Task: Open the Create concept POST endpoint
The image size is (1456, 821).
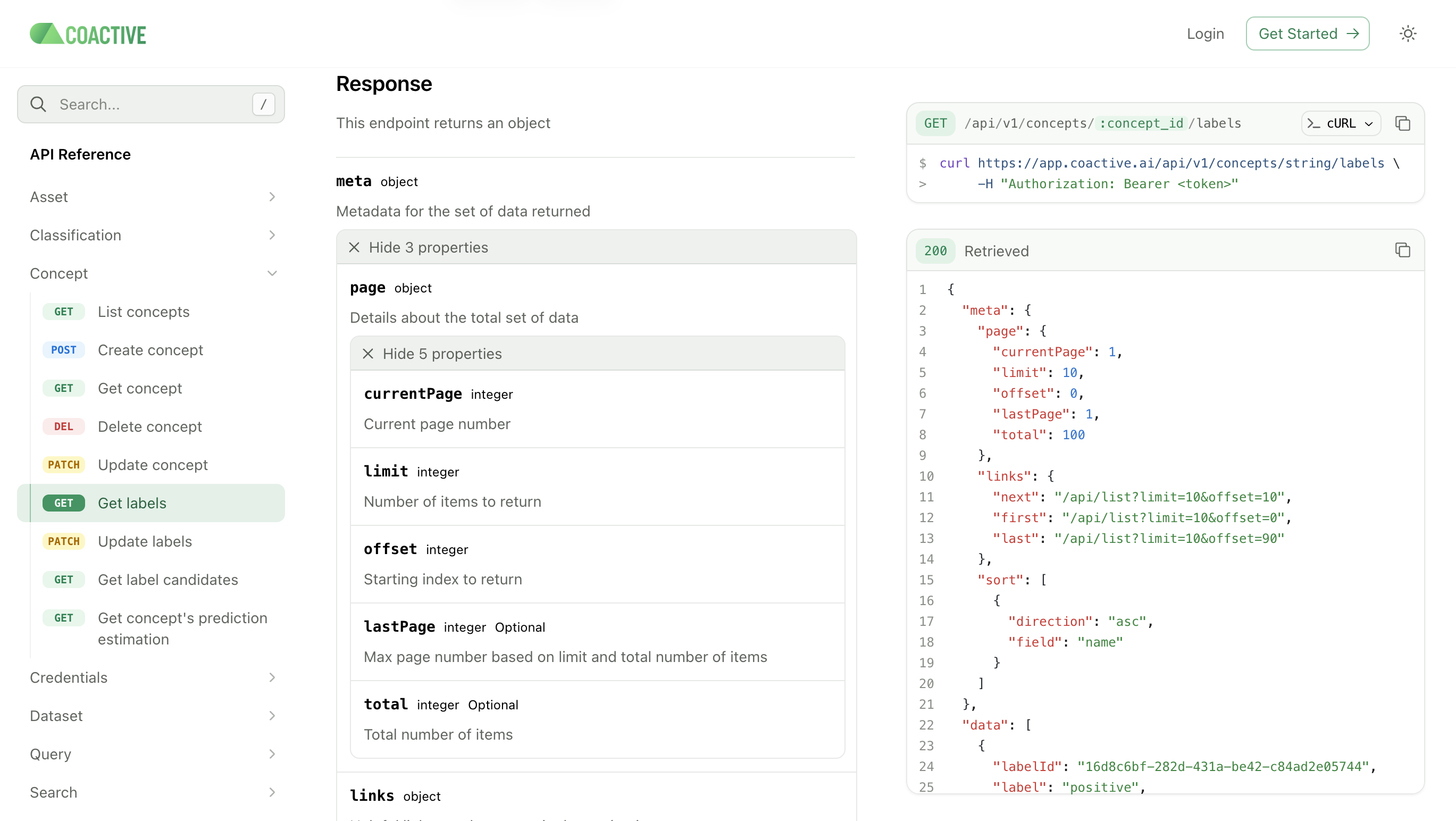Action: click(x=150, y=350)
